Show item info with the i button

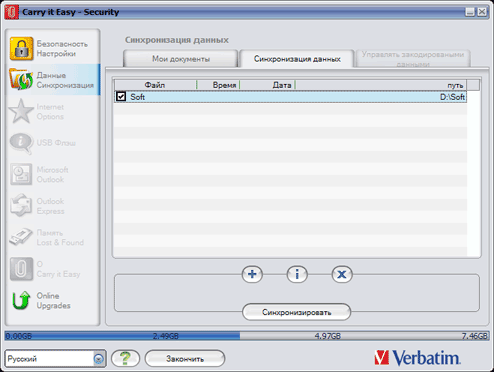click(x=297, y=274)
